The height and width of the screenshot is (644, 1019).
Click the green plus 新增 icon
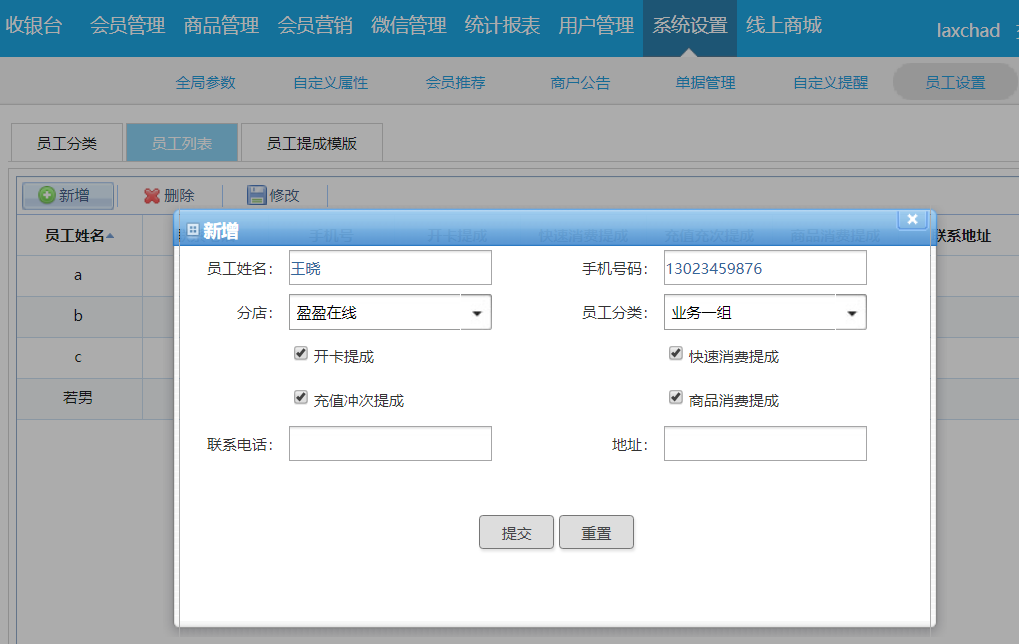pyautogui.click(x=46, y=196)
